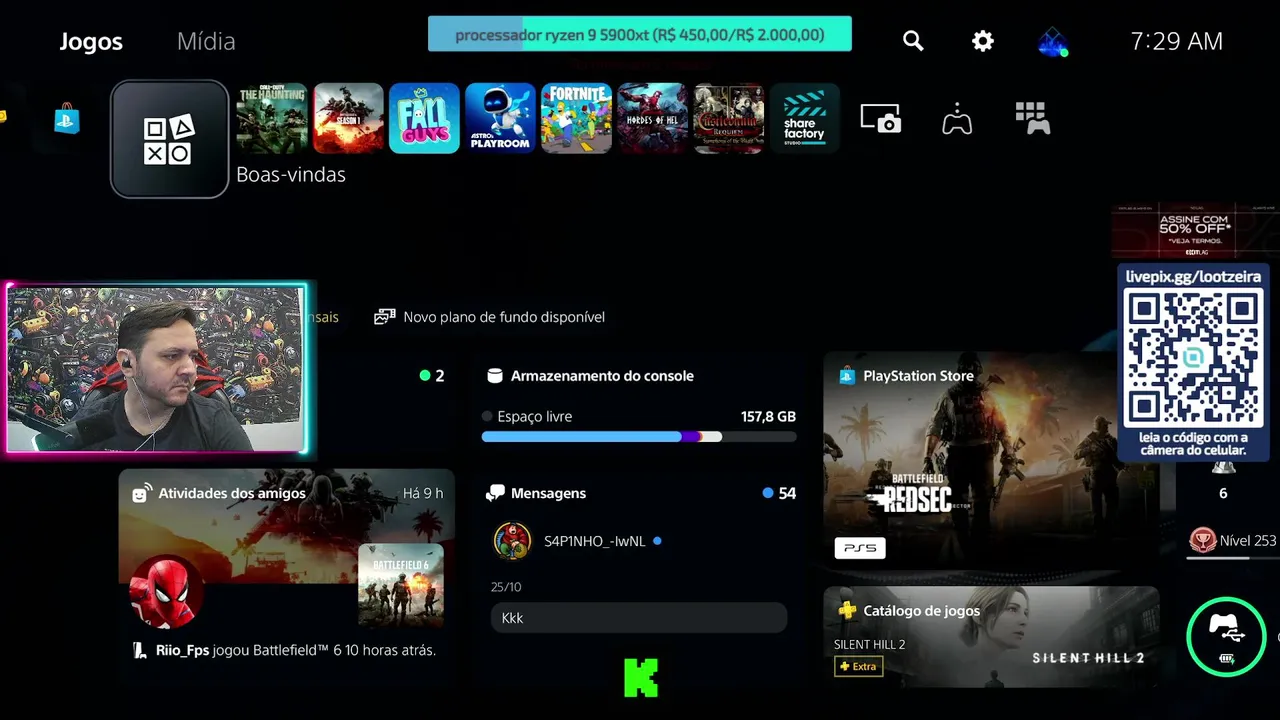The height and width of the screenshot is (720, 1280).
Task: Click the 7:29 AM clock
Action: pos(1176,41)
